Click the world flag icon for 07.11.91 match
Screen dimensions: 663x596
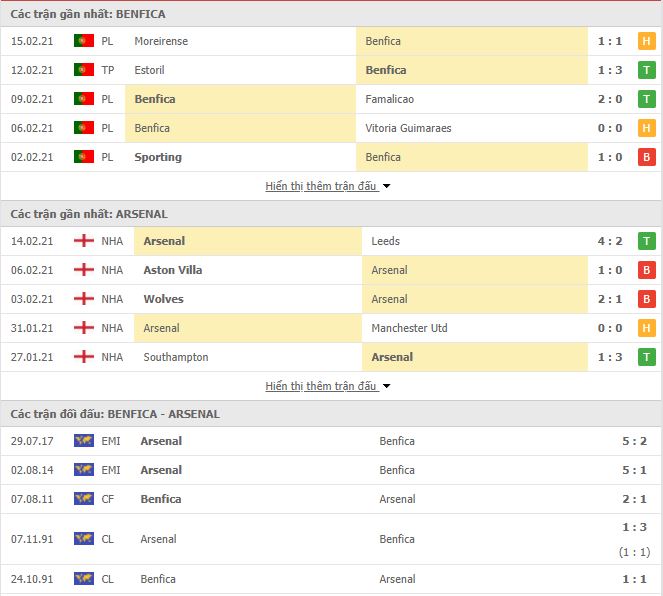[x=84, y=539]
